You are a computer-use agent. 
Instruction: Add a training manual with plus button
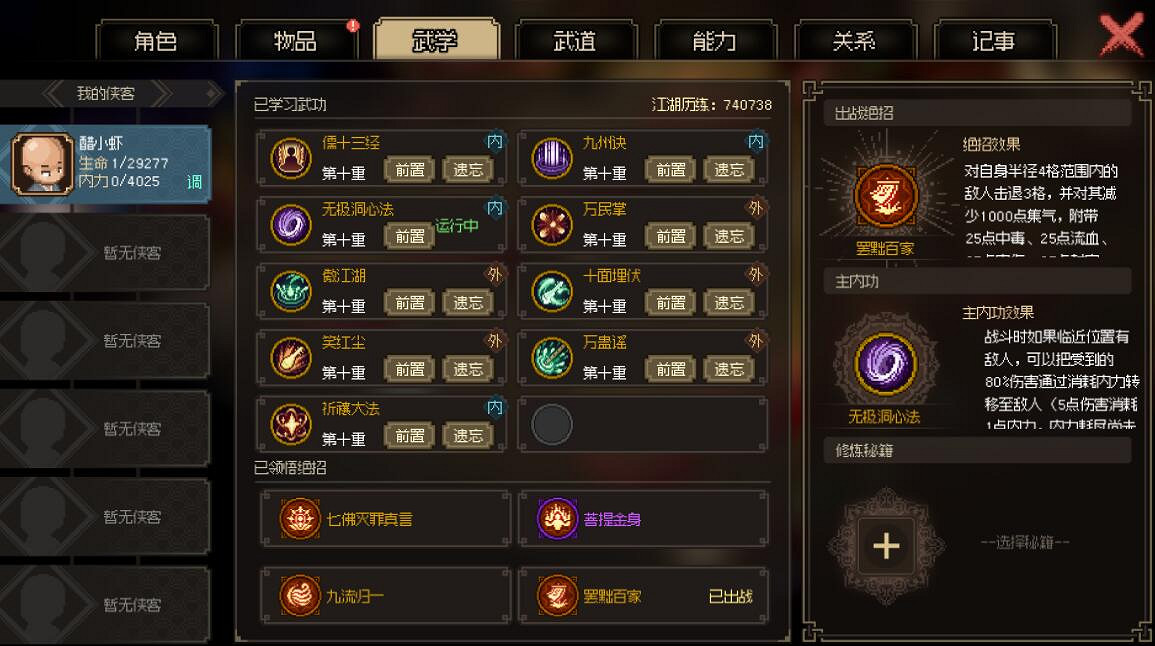pos(886,546)
